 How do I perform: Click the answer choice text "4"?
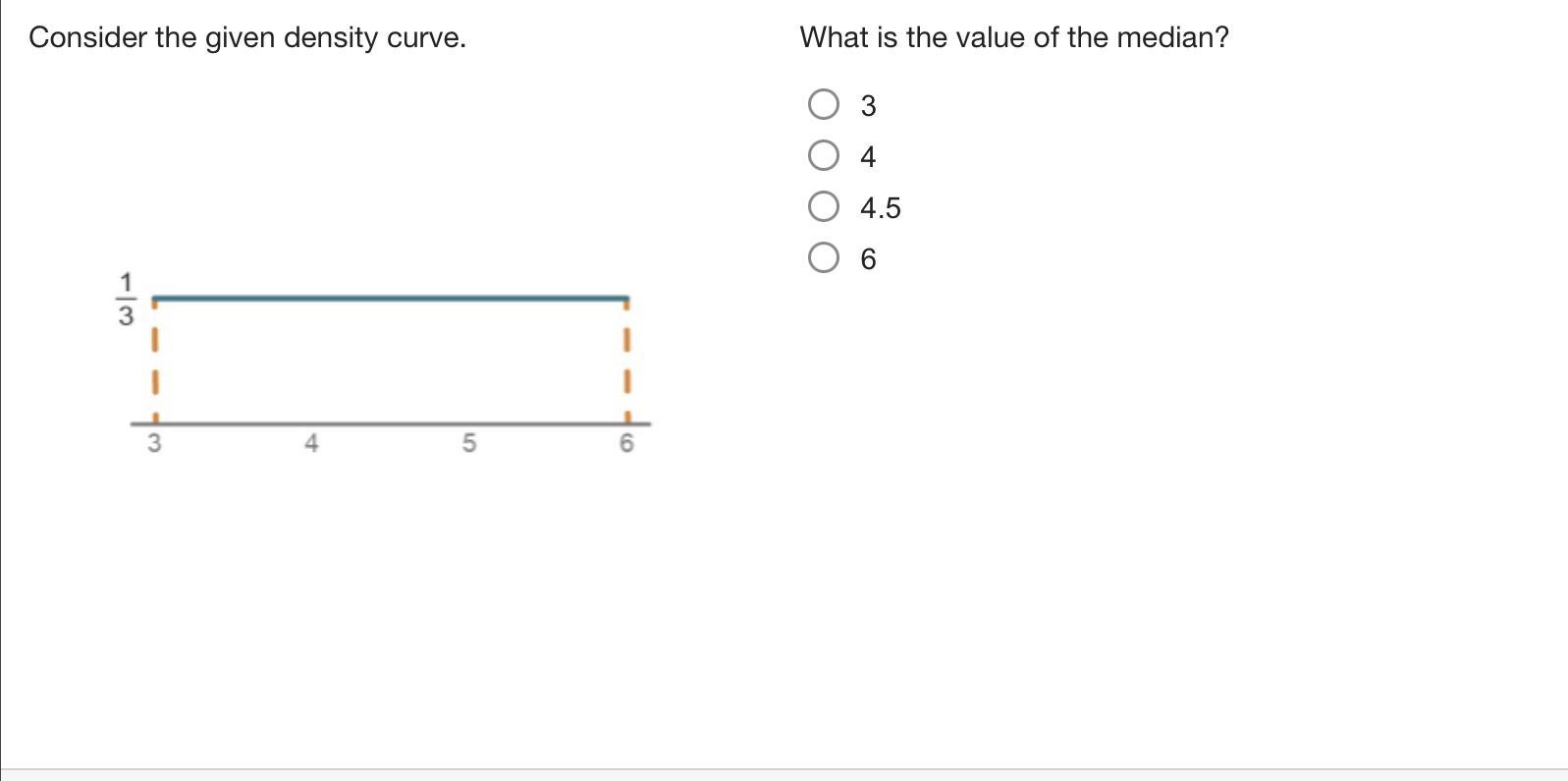point(868,157)
